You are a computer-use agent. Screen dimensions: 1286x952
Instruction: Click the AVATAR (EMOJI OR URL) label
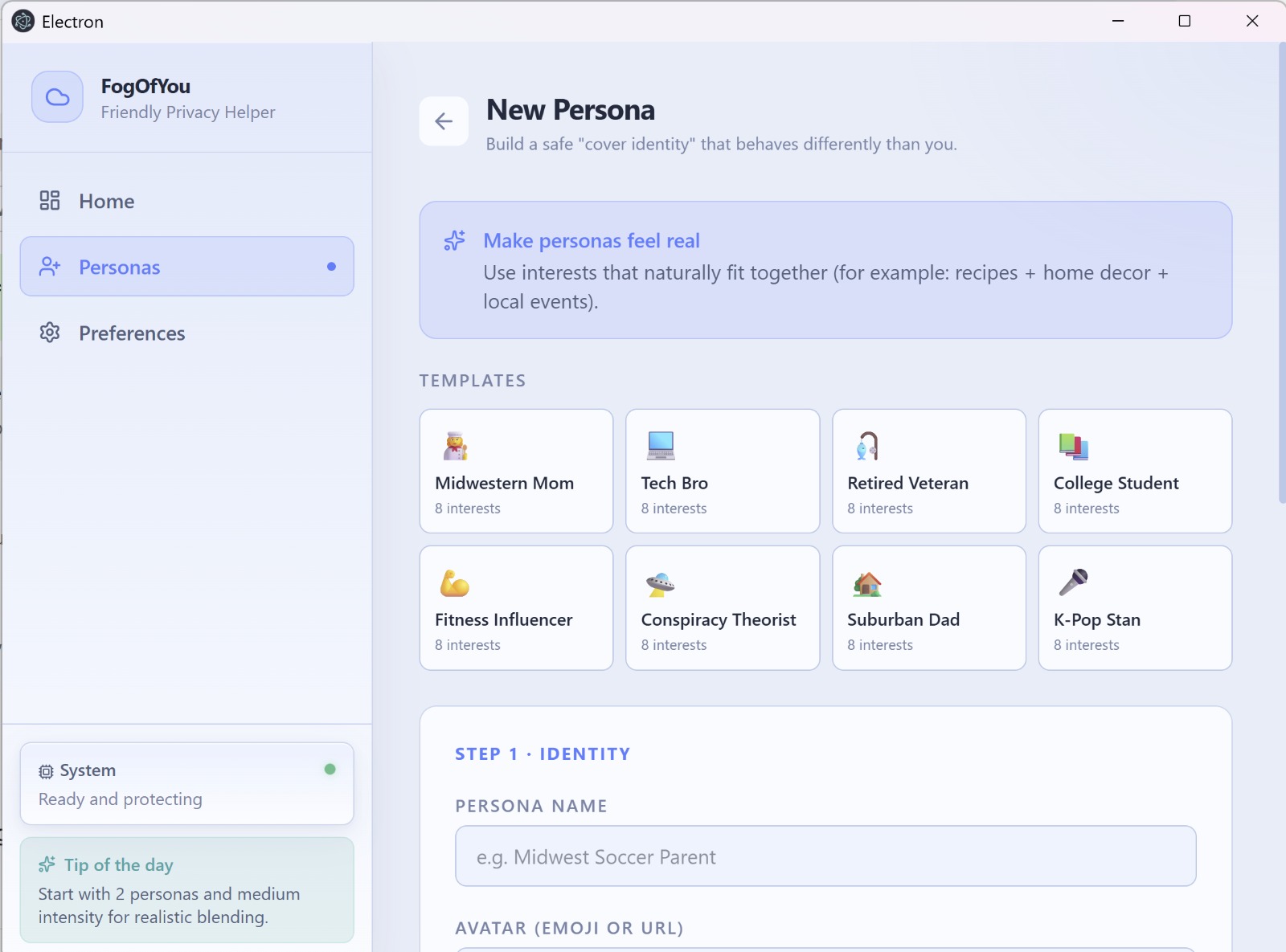(569, 928)
